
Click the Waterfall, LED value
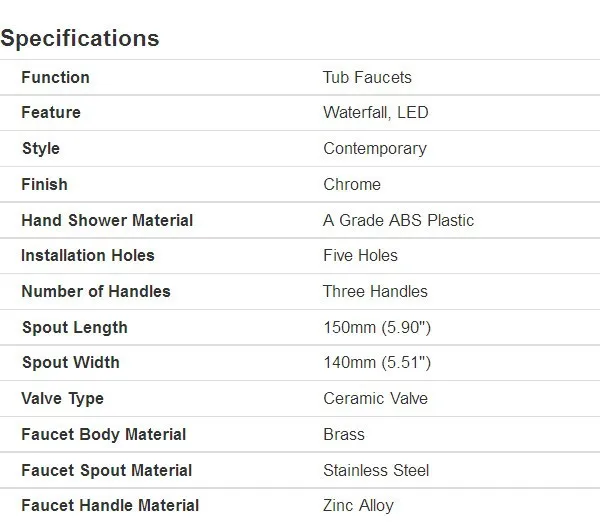[376, 113]
